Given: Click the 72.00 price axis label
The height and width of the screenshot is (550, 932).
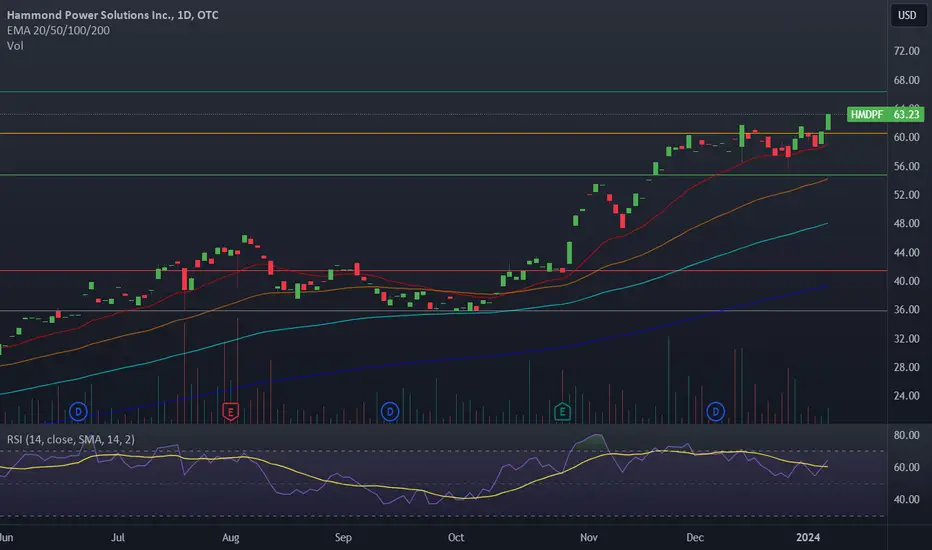Looking at the screenshot, I should pos(906,51).
